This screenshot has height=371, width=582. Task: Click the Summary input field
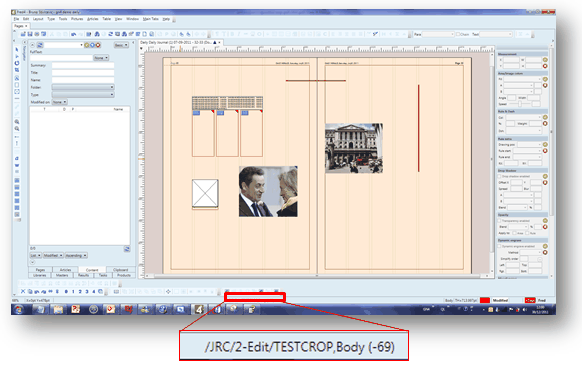[83, 65]
